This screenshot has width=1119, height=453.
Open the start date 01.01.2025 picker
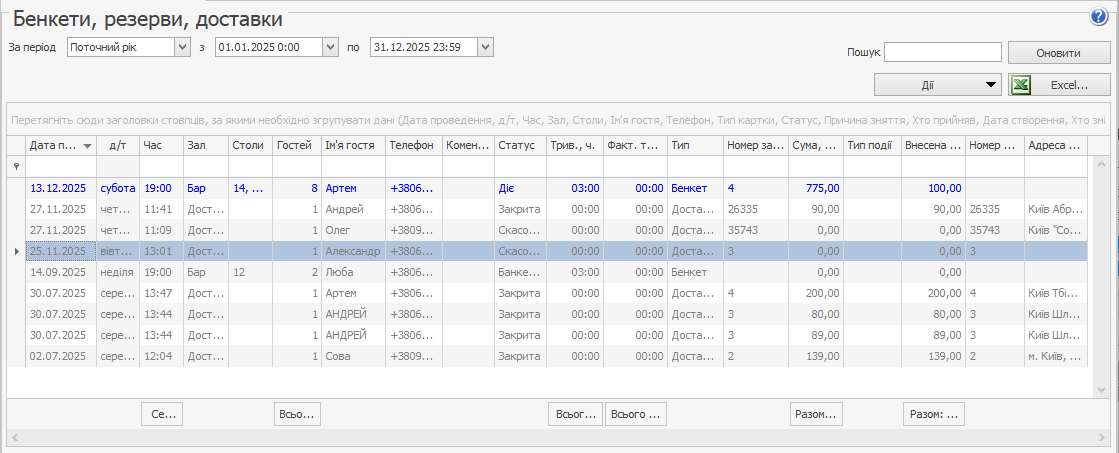tap(331, 47)
